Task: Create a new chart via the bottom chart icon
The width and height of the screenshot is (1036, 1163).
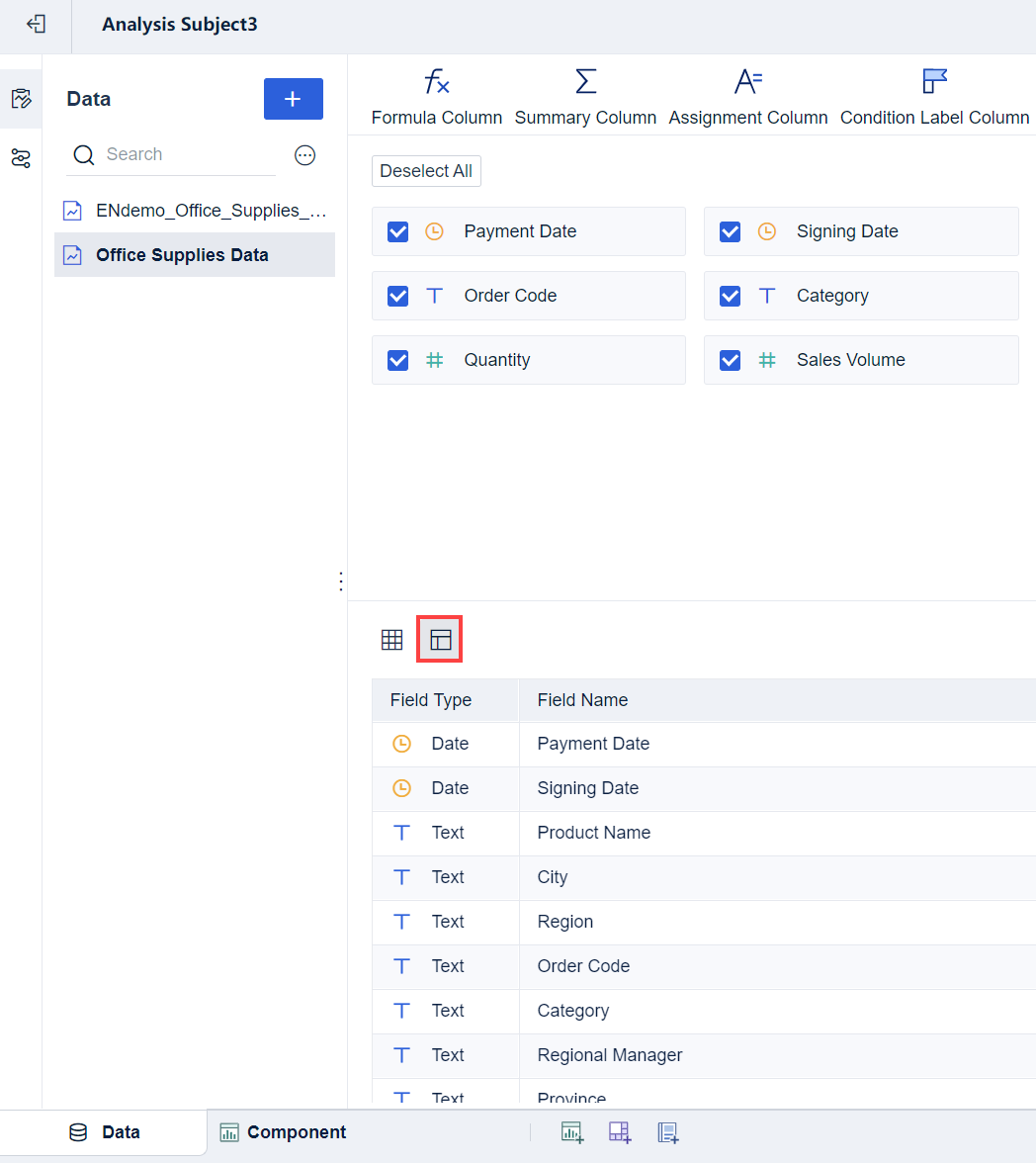Action: 571,1131
